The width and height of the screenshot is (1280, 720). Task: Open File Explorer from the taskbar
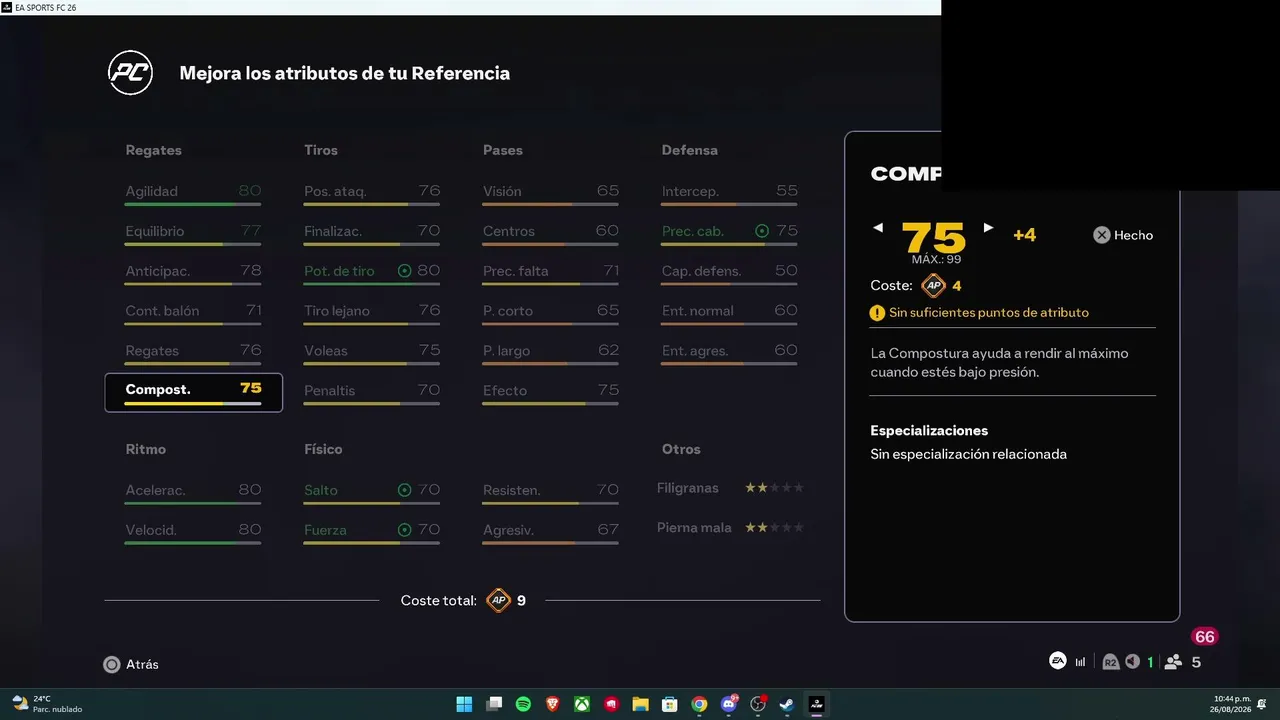coord(641,704)
